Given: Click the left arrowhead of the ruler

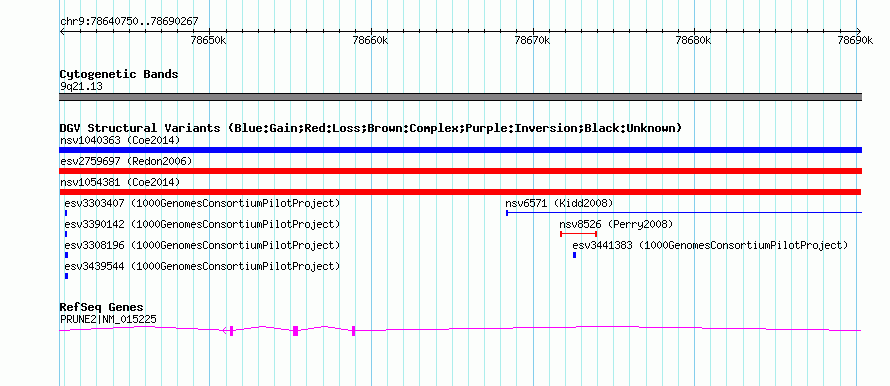Looking at the screenshot, I should (62, 32).
